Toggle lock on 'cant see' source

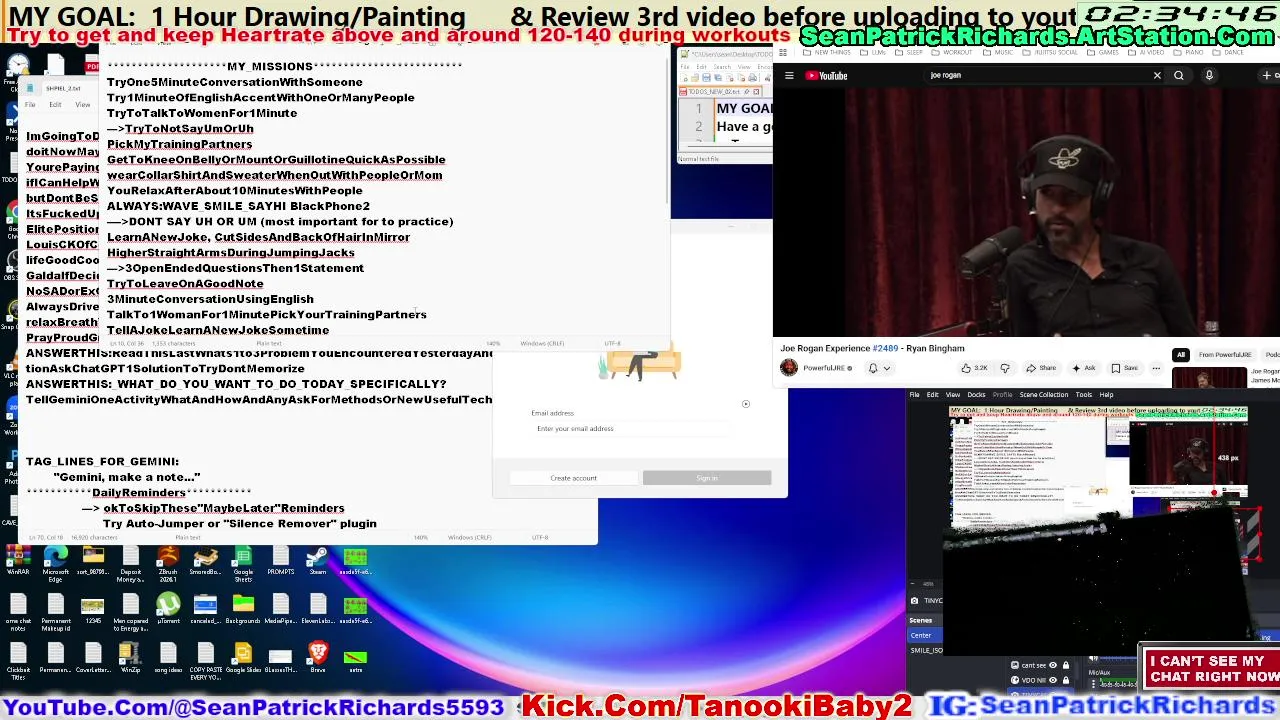coord(1066,665)
